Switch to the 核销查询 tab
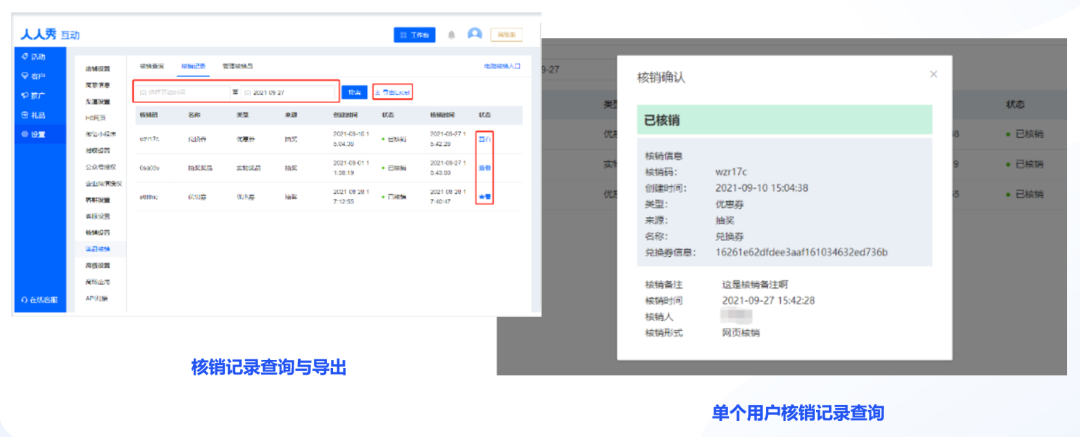The image size is (1080, 437). coord(152,66)
